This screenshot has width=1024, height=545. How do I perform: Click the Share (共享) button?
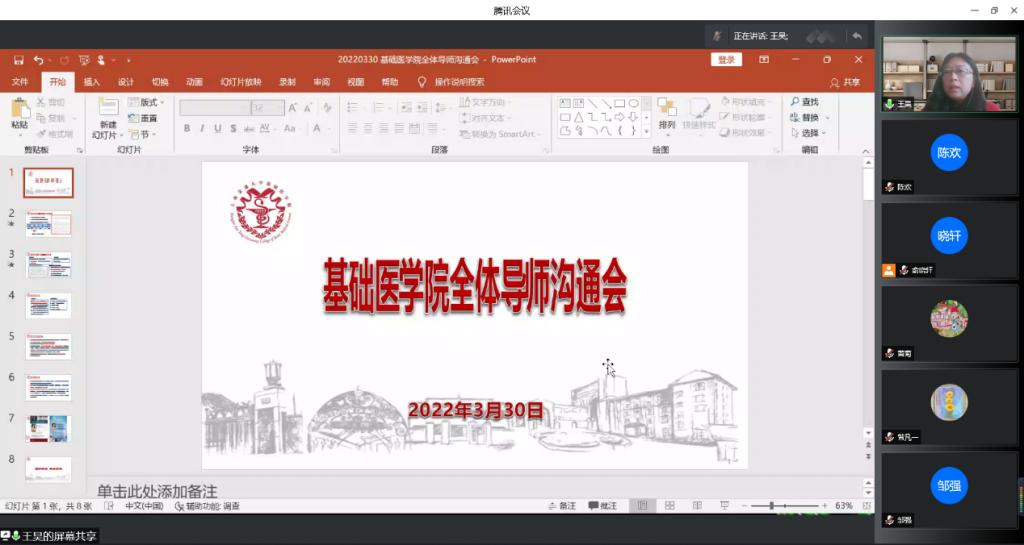pyautogui.click(x=845, y=82)
